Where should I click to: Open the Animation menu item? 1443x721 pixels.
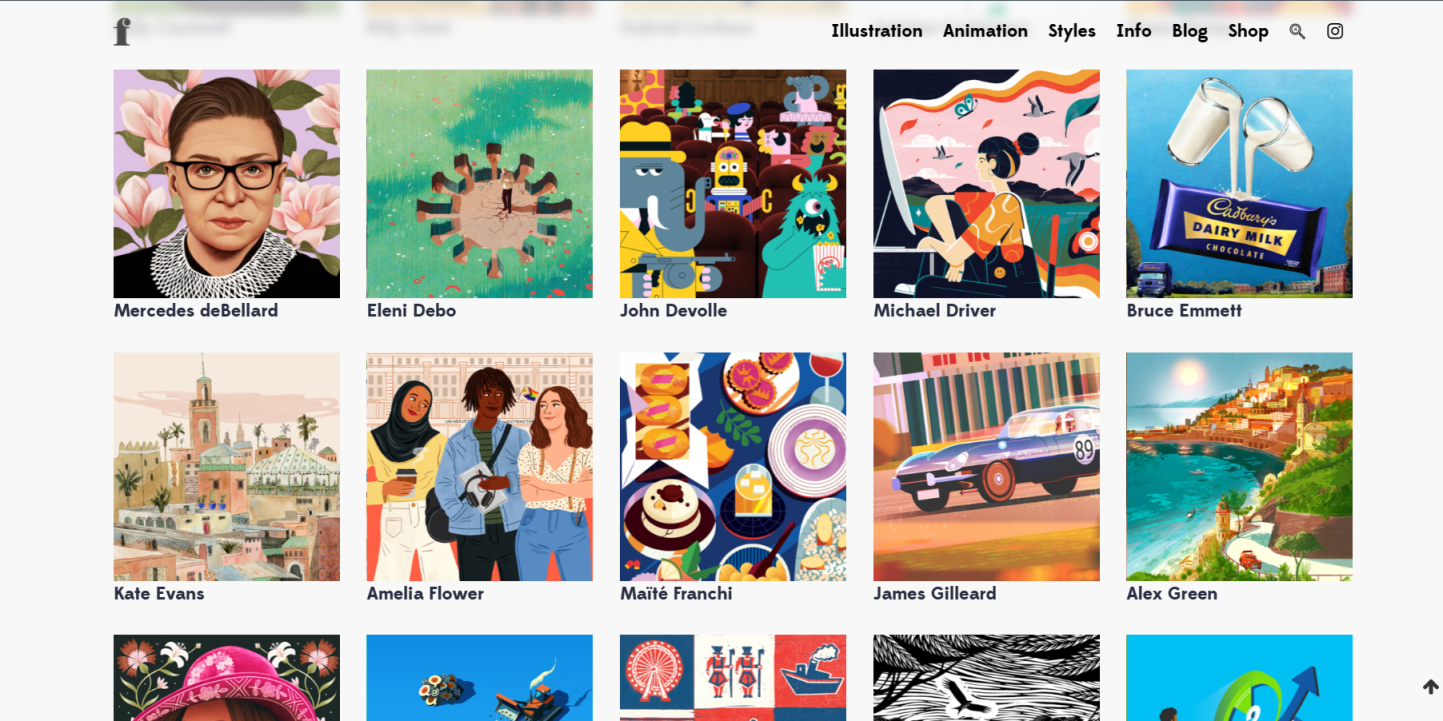(985, 31)
